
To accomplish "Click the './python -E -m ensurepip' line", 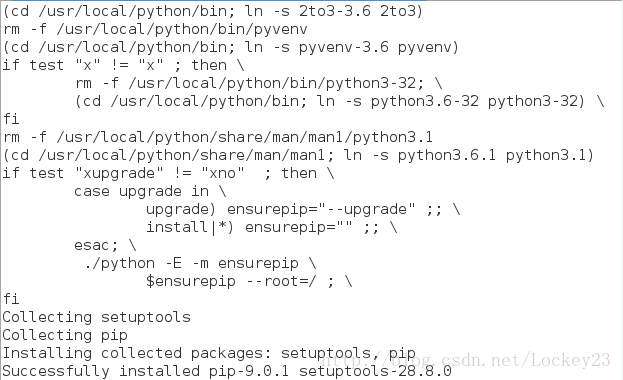I will click(200, 263).
